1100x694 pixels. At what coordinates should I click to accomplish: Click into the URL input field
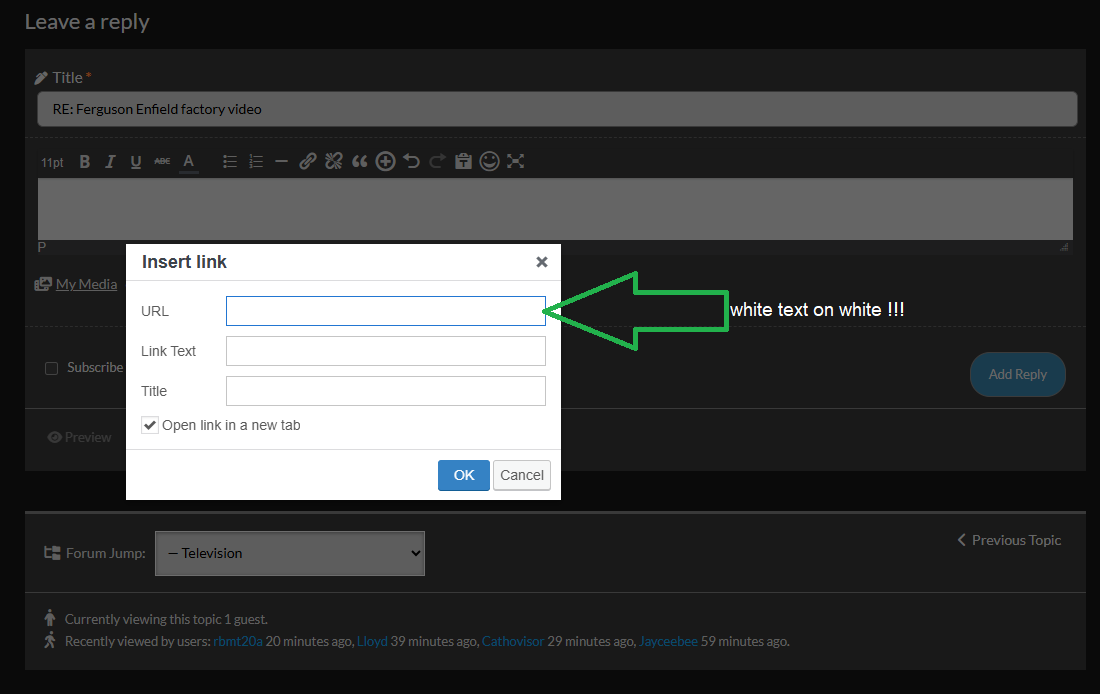385,311
